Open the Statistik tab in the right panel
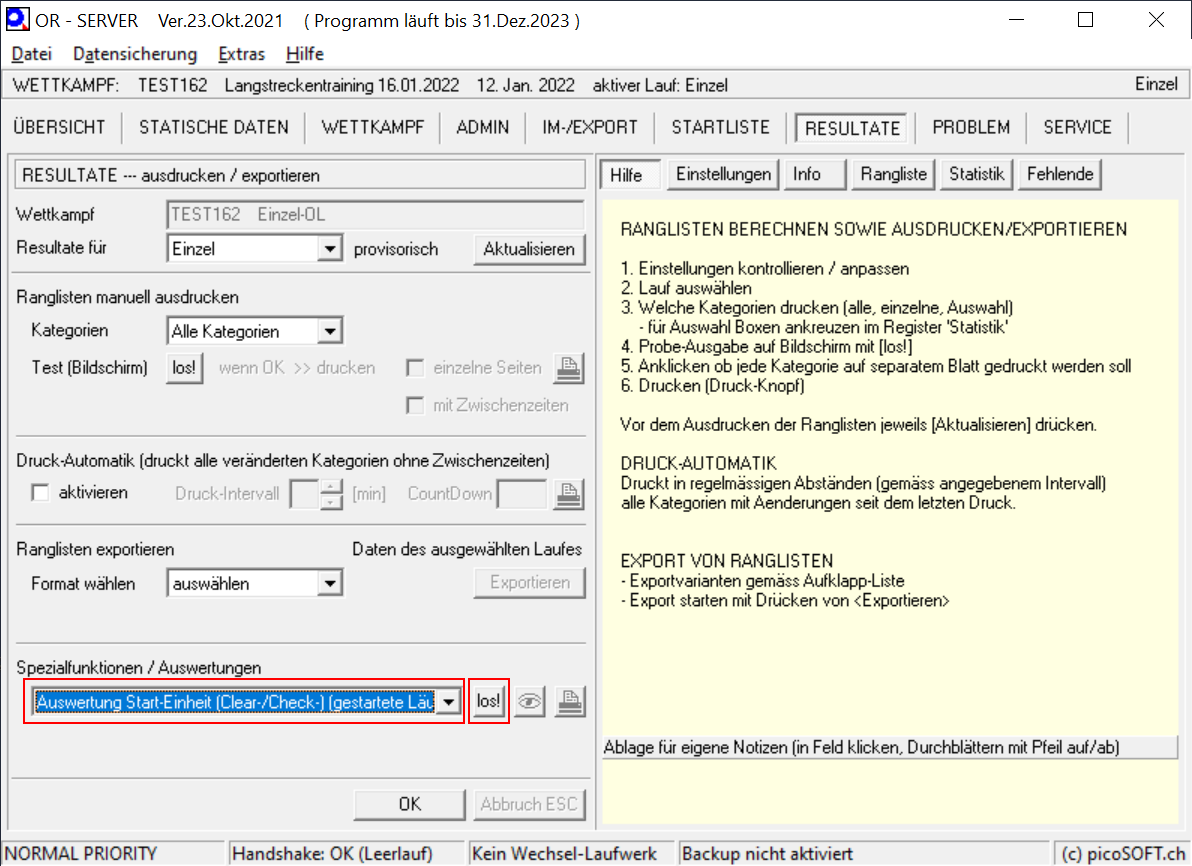The width and height of the screenshot is (1192, 866). pyautogui.click(x=976, y=174)
